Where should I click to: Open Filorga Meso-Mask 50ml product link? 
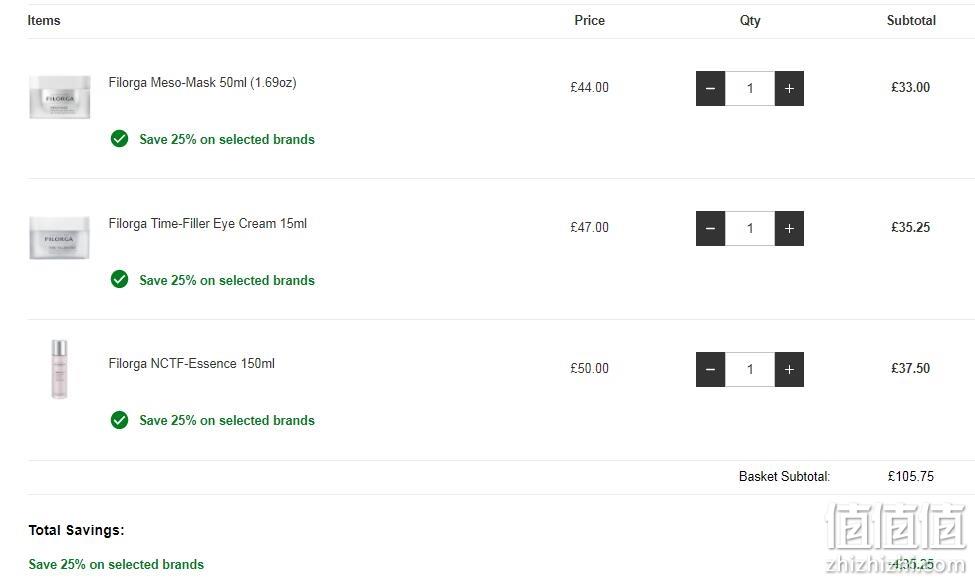tap(202, 83)
